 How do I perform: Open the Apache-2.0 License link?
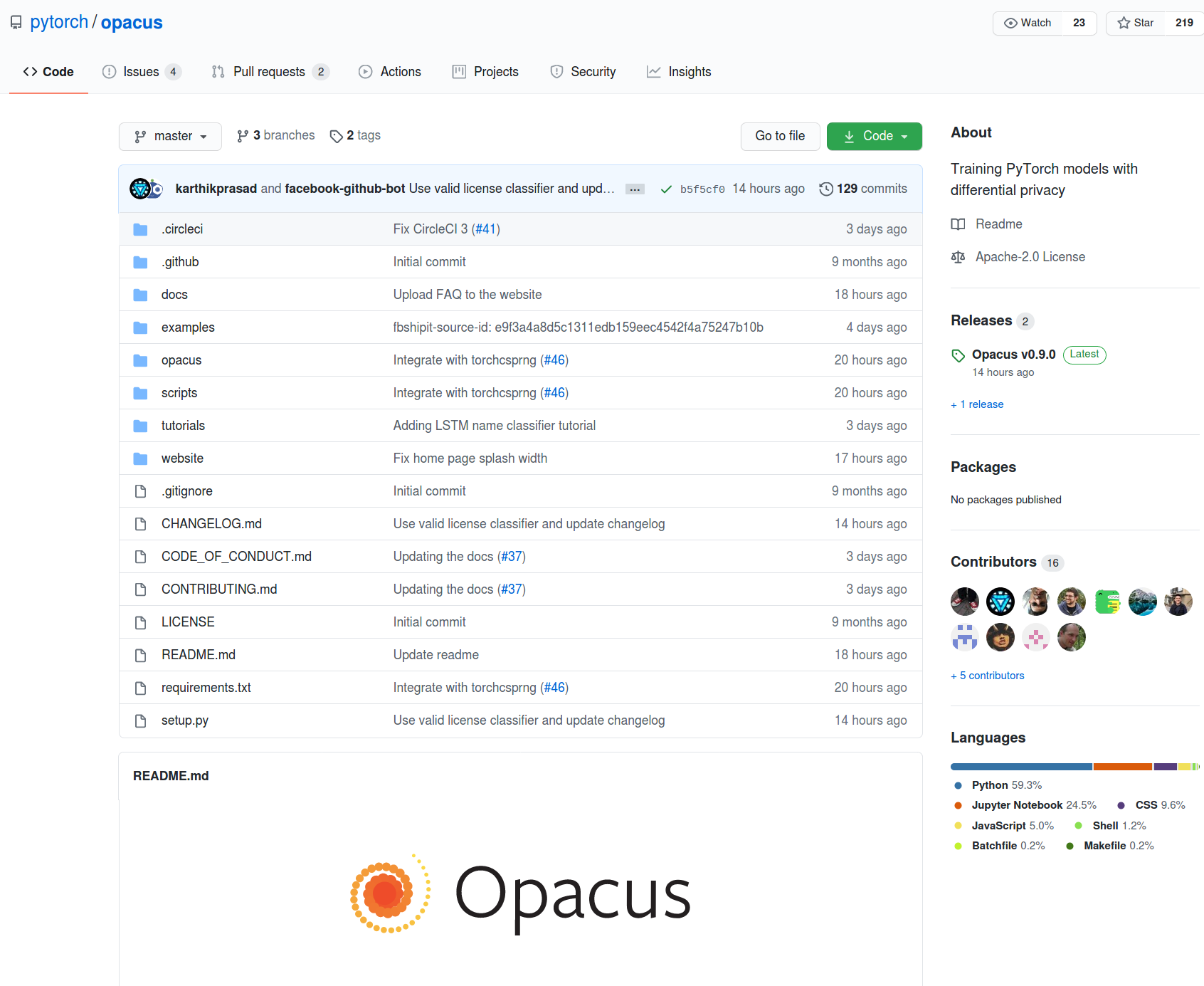tap(1030, 257)
